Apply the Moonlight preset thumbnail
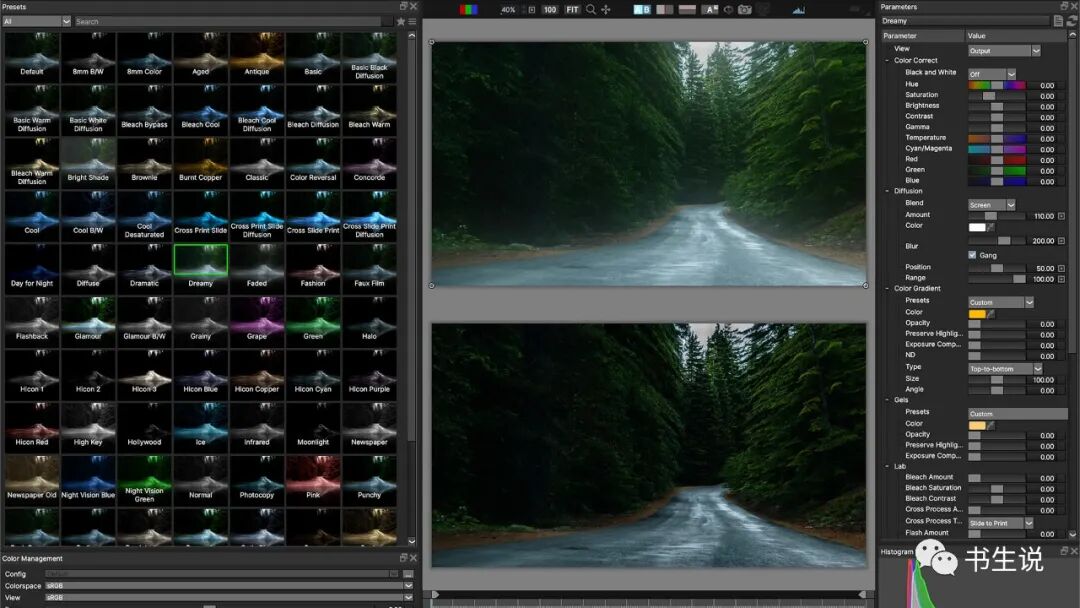Viewport: 1080px width, 608px height. point(313,425)
